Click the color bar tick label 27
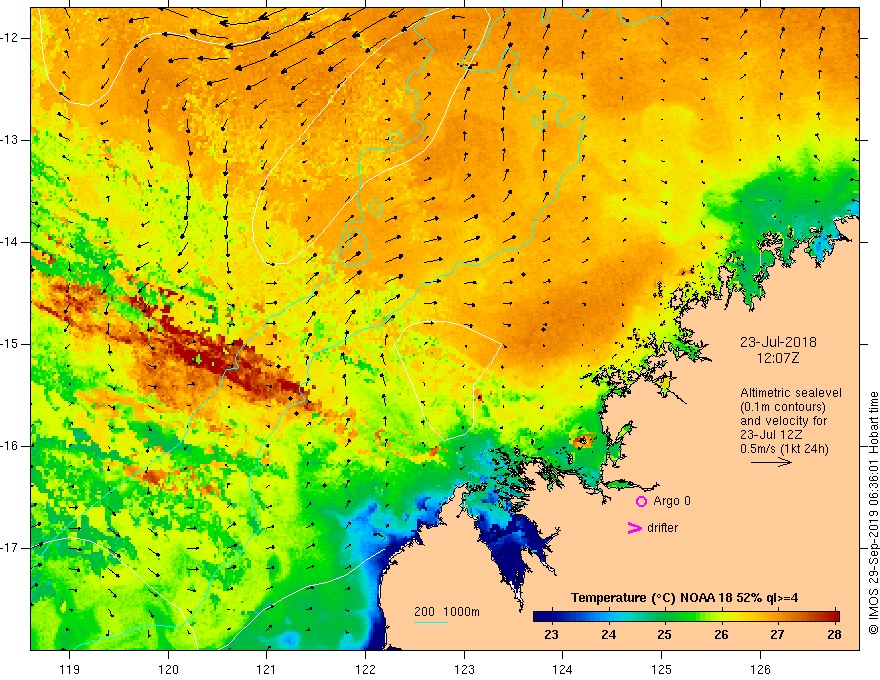Image resolution: width=880 pixels, height=680 pixels. [x=777, y=635]
